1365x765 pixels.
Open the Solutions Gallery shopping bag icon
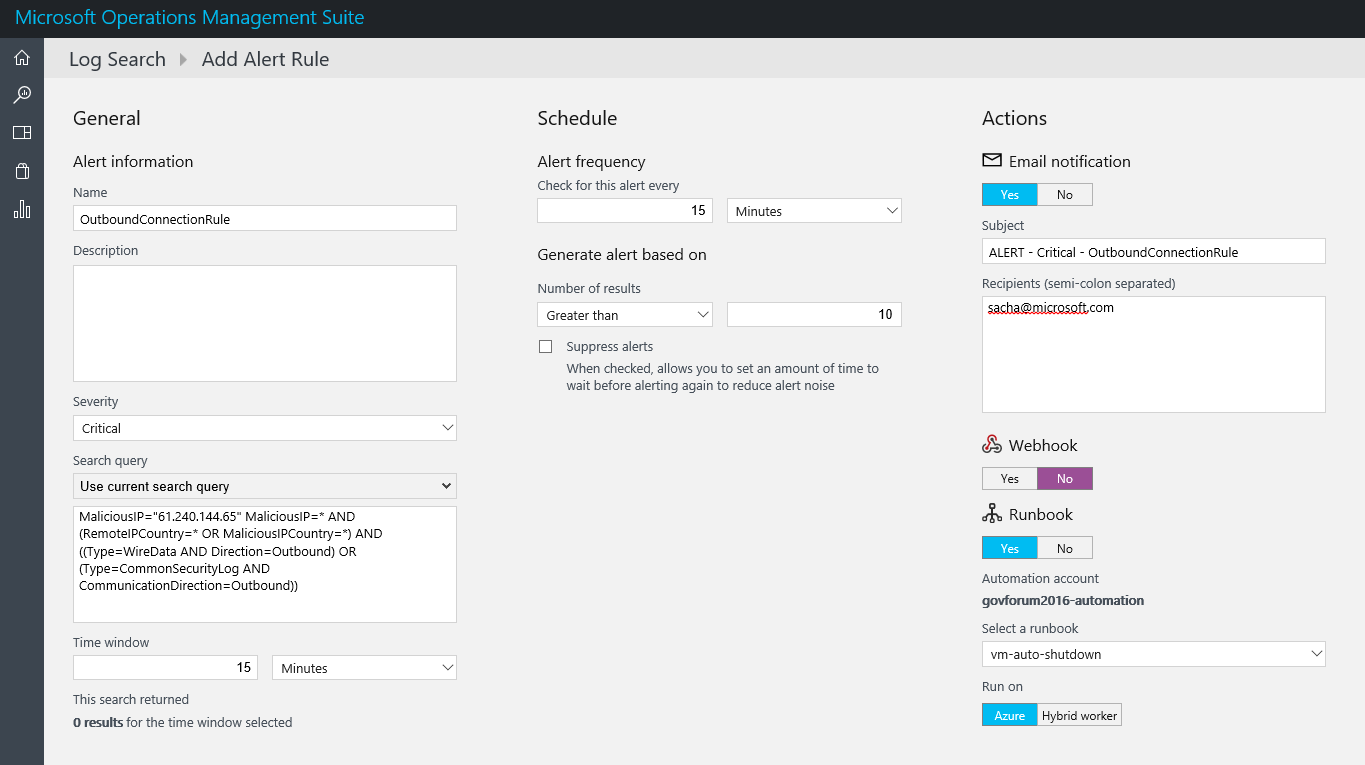click(x=21, y=170)
